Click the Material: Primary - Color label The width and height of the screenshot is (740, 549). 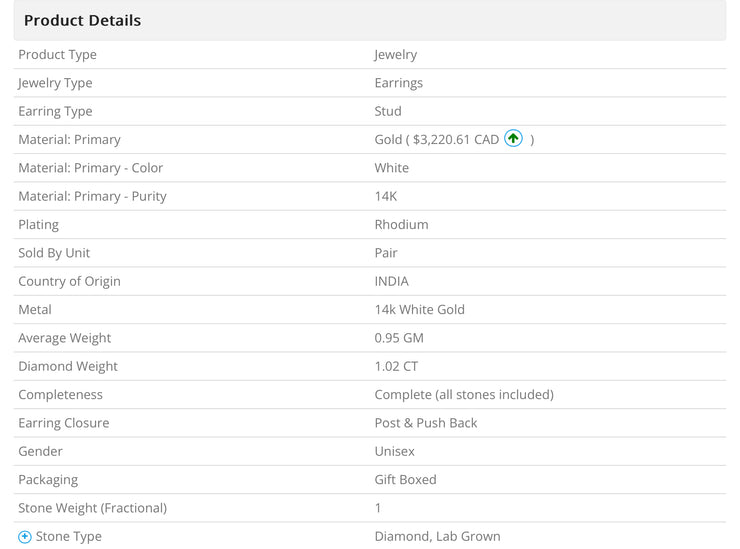[90, 168]
